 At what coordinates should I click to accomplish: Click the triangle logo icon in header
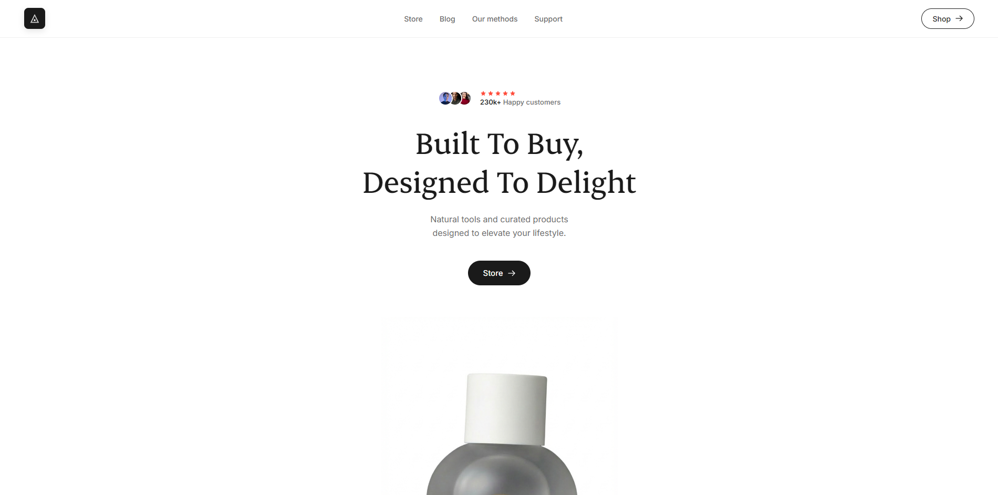coord(34,18)
